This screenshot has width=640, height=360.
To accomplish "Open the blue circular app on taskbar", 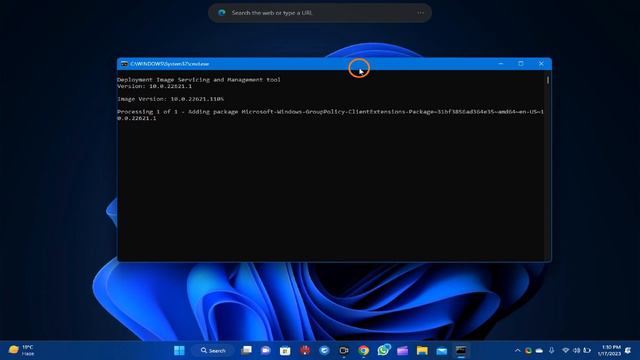I will [324, 350].
